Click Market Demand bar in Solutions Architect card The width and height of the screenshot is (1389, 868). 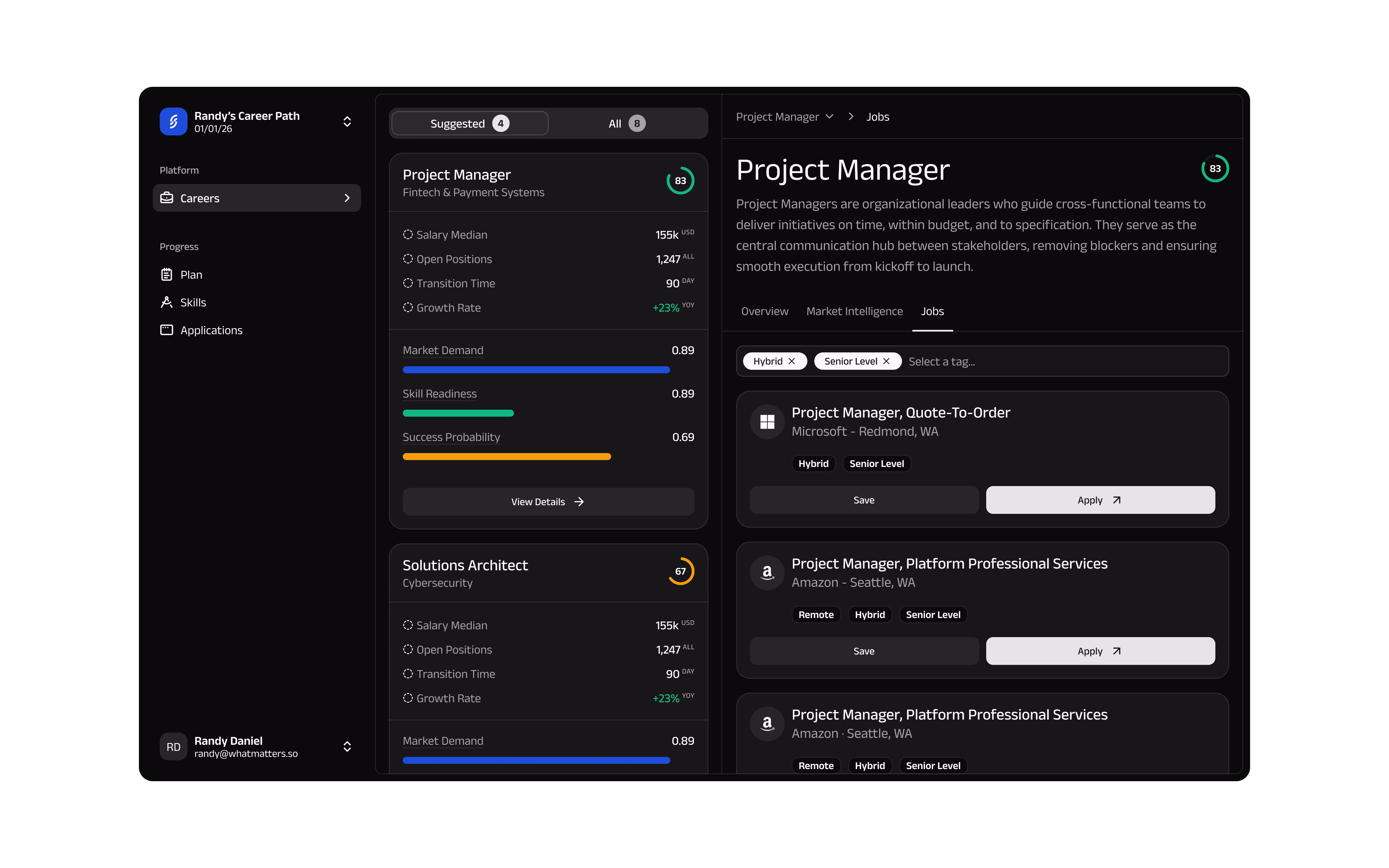(x=536, y=760)
